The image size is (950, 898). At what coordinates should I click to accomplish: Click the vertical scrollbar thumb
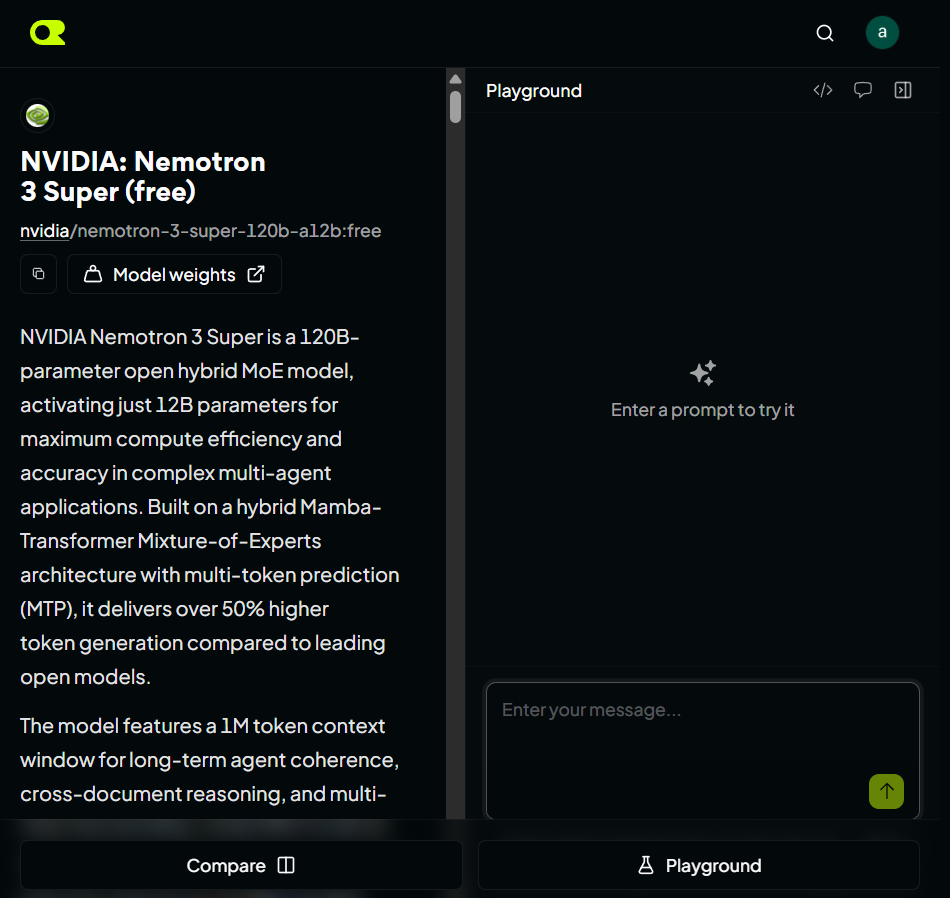coord(456,107)
